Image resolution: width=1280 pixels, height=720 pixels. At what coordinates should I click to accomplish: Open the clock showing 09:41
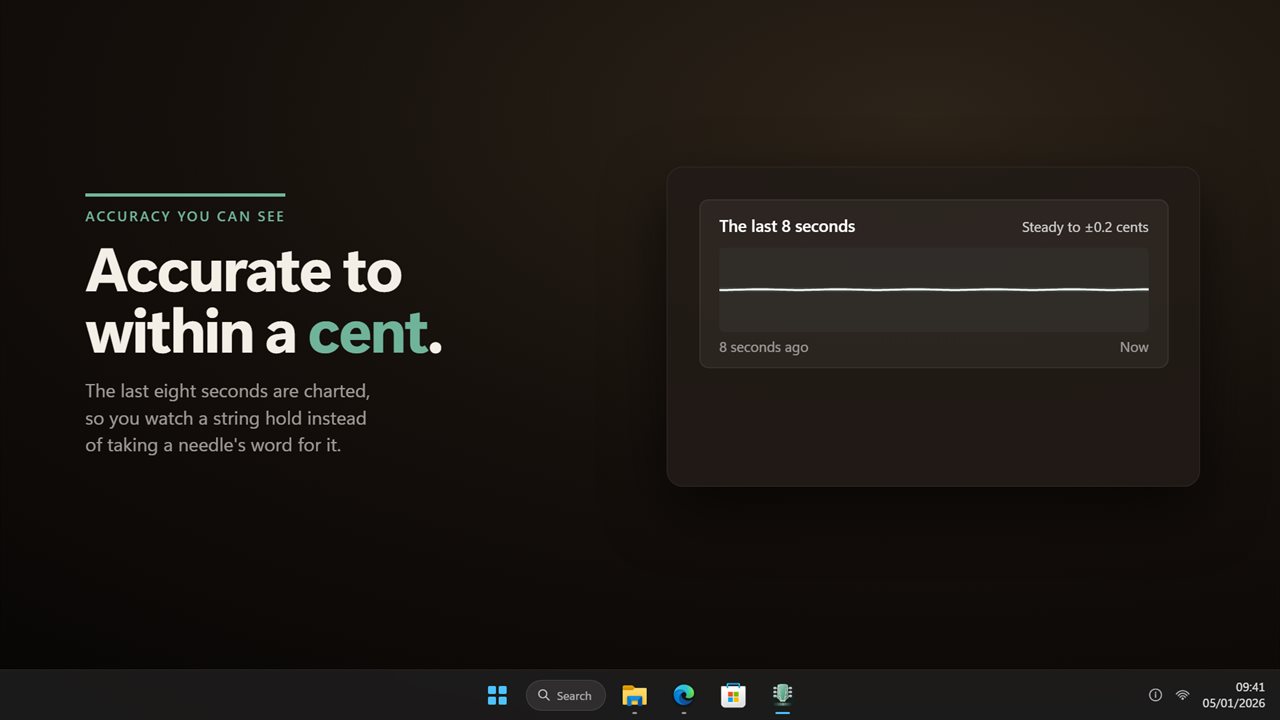(x=1250, y=687)
